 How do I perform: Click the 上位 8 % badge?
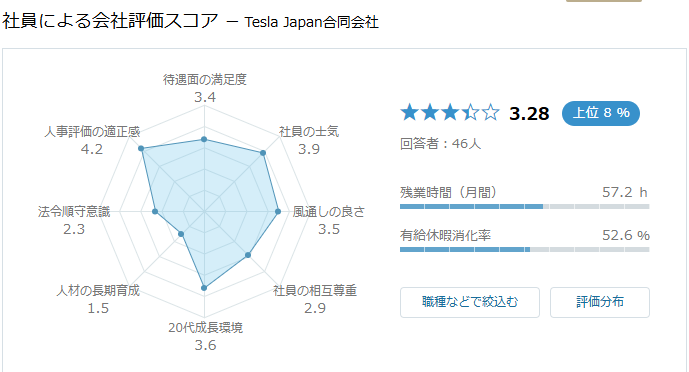pyautogui.click(x=601, y=113)
